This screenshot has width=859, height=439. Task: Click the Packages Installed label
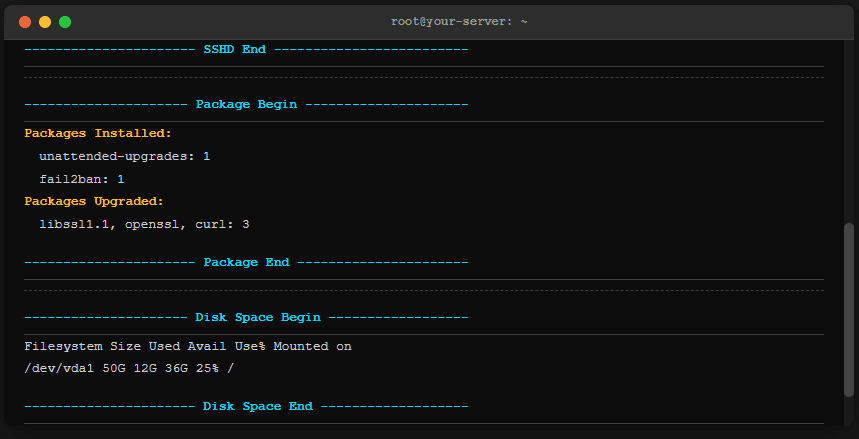point(98,133)
